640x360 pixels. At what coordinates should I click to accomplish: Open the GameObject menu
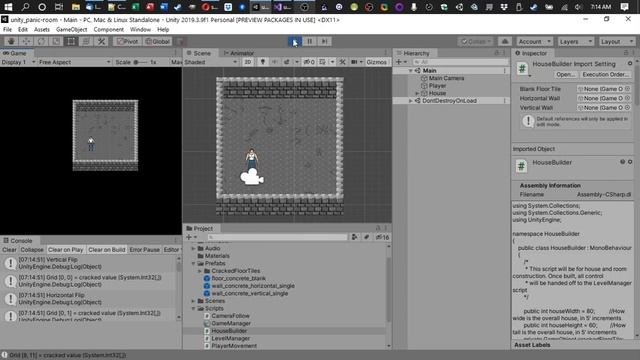tap(71, 29)
